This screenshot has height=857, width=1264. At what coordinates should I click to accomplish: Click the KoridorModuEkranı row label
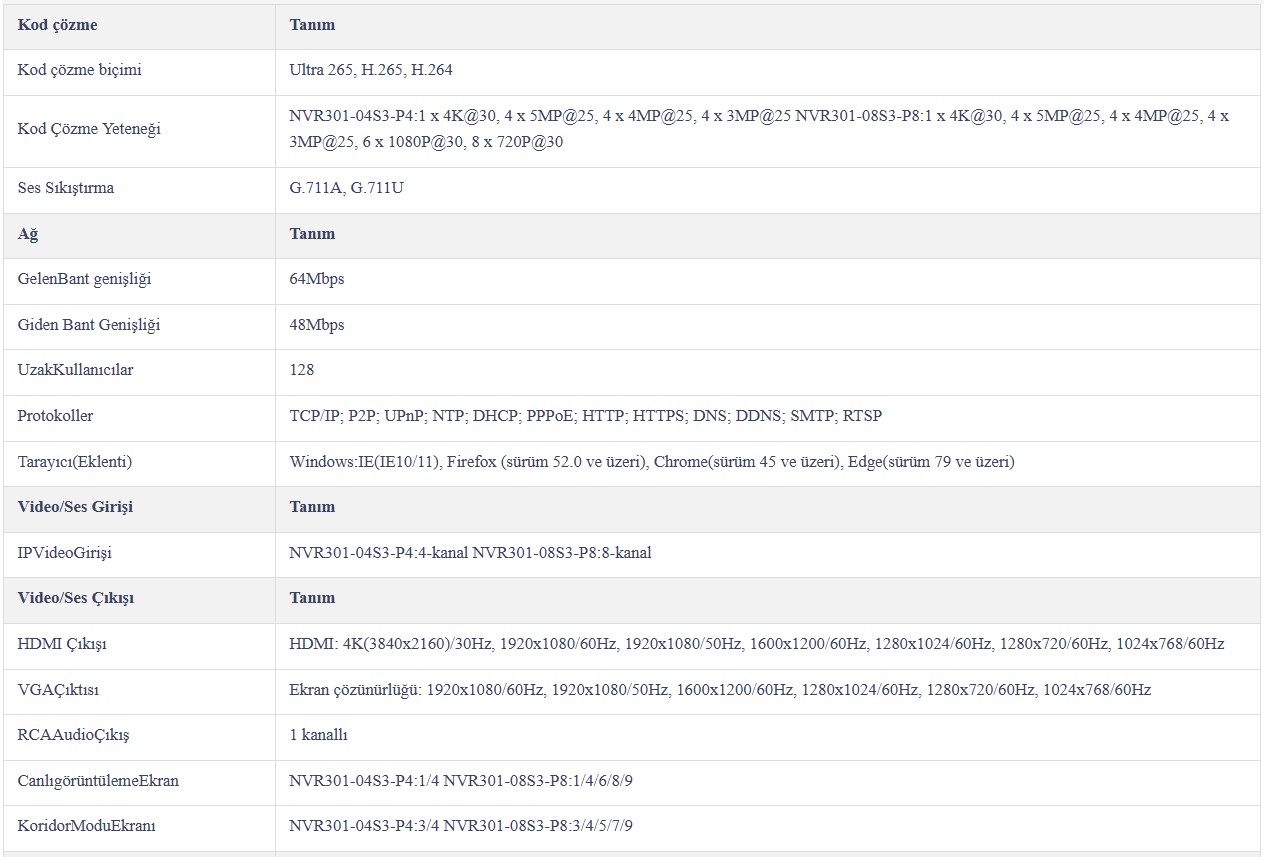point(87,826)
